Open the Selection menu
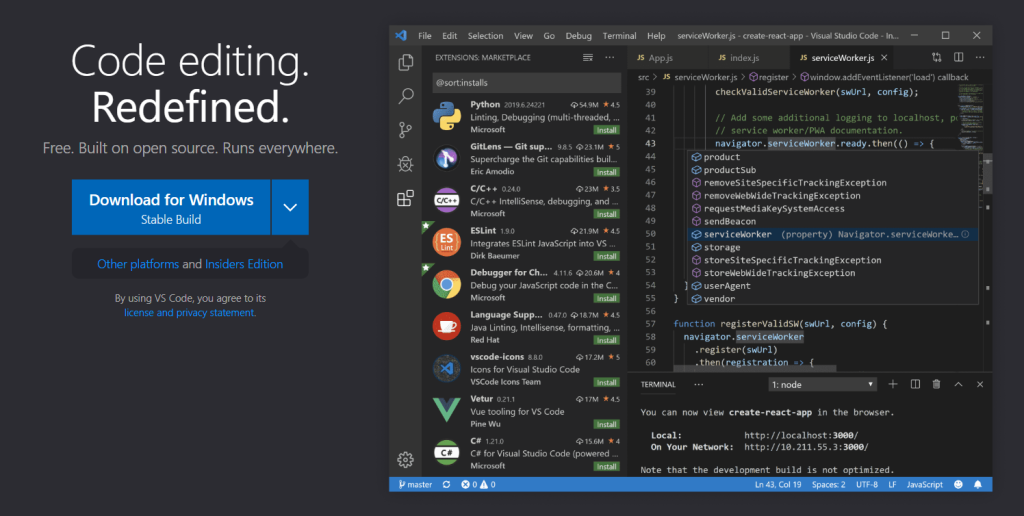 (x=485, y=36)
